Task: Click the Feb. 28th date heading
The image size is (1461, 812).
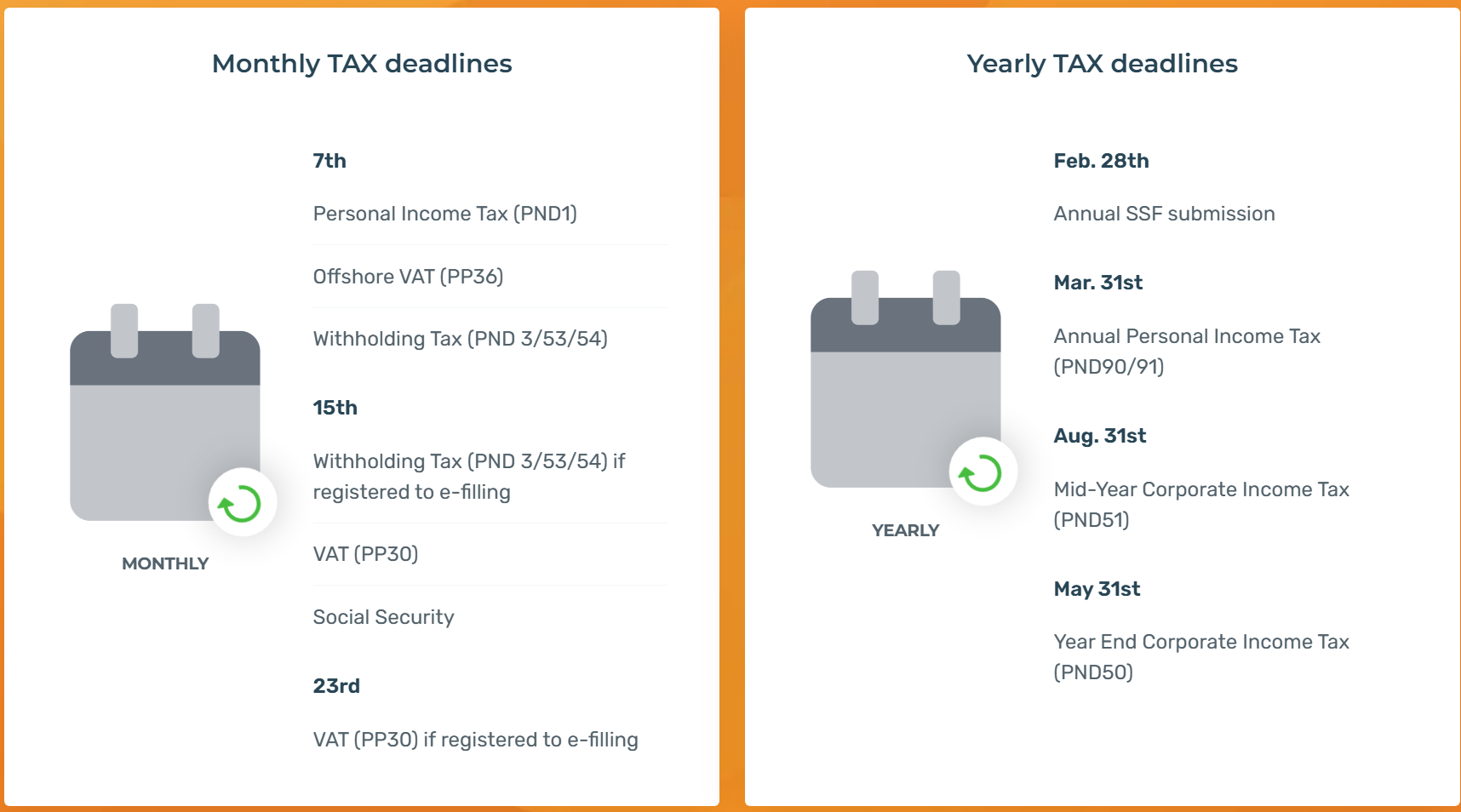Action: coord(1101,161)
